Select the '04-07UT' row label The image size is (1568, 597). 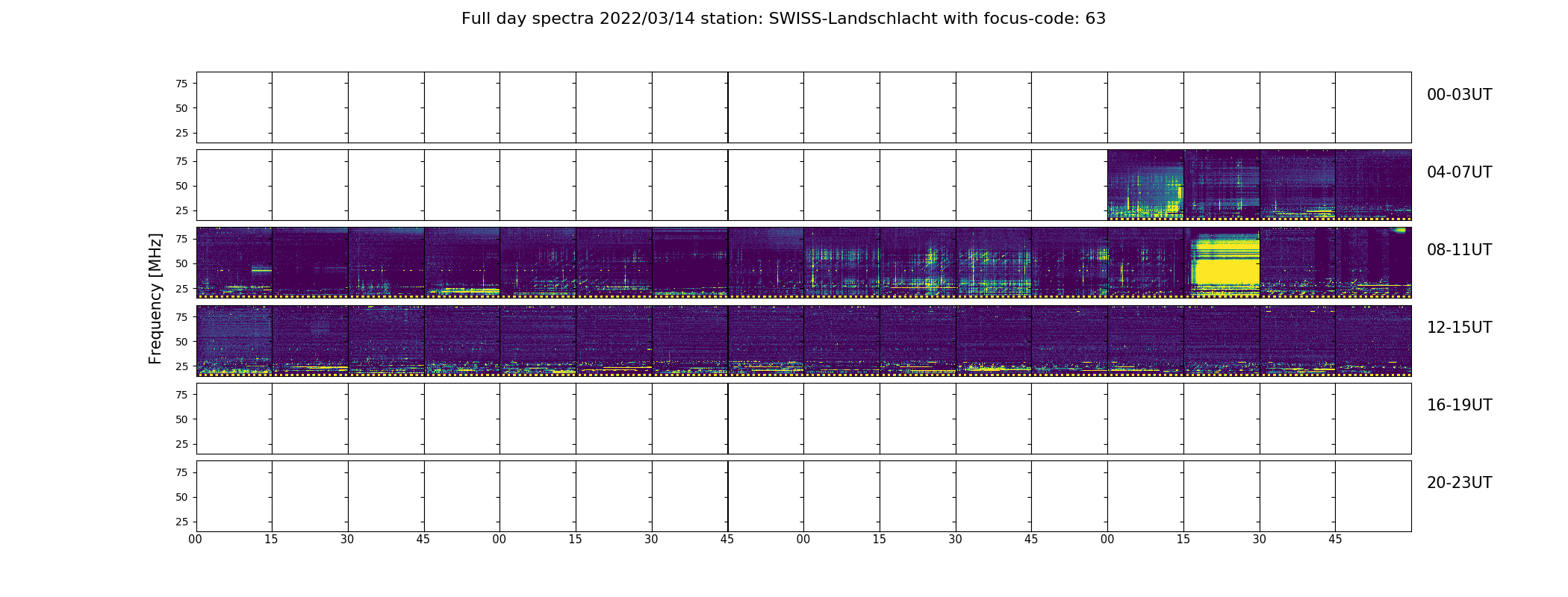click(1459, 172)
